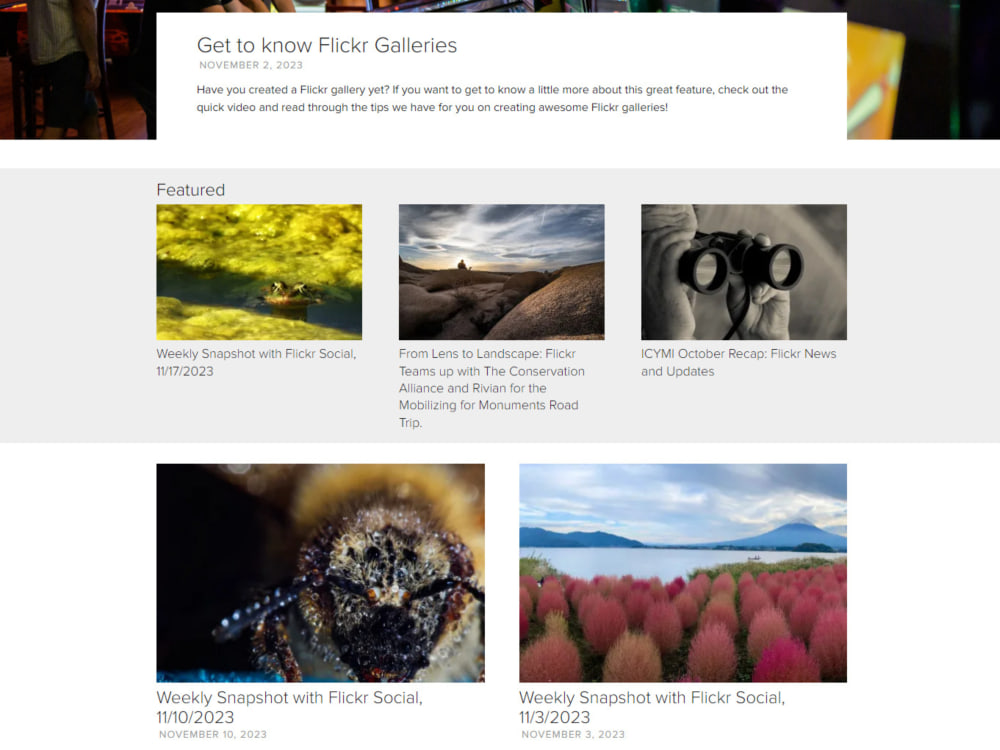This screenshot has height=750, width=1000.
Task: Click the November 2, 2023 date under Galleries title
Action: point(251,65)
